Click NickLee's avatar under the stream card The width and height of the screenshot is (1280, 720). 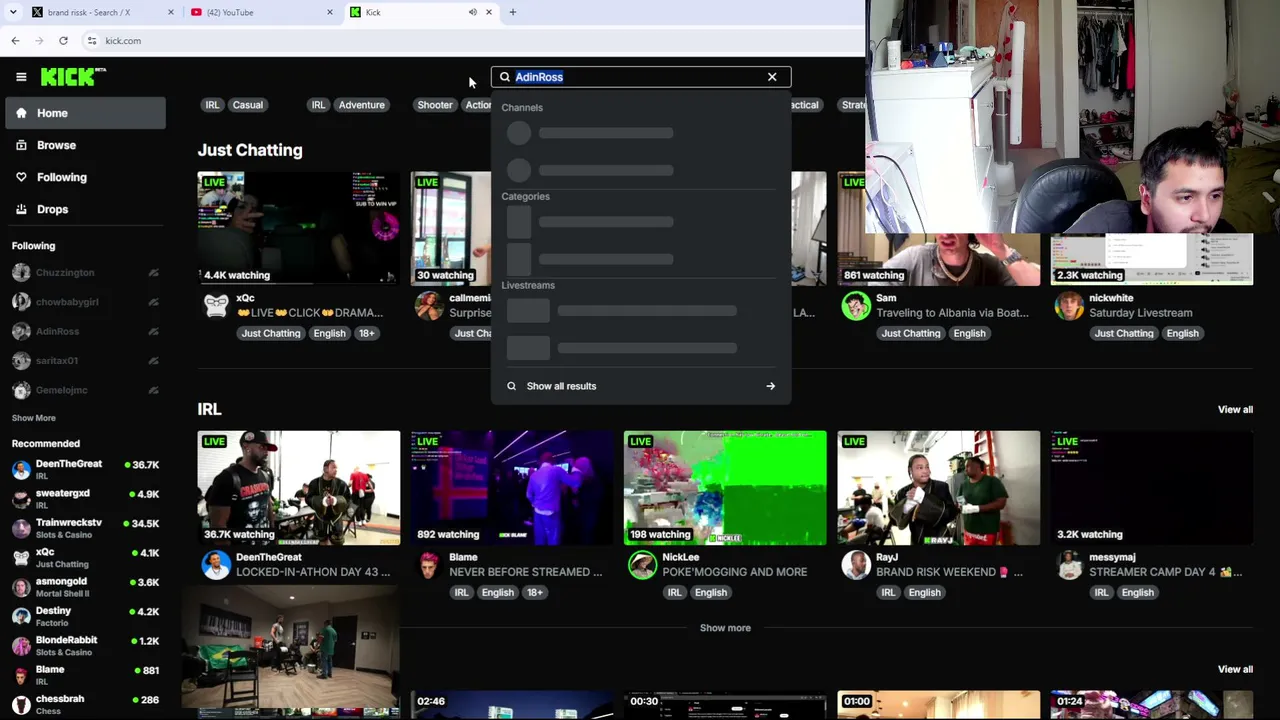tap(642, 565)
